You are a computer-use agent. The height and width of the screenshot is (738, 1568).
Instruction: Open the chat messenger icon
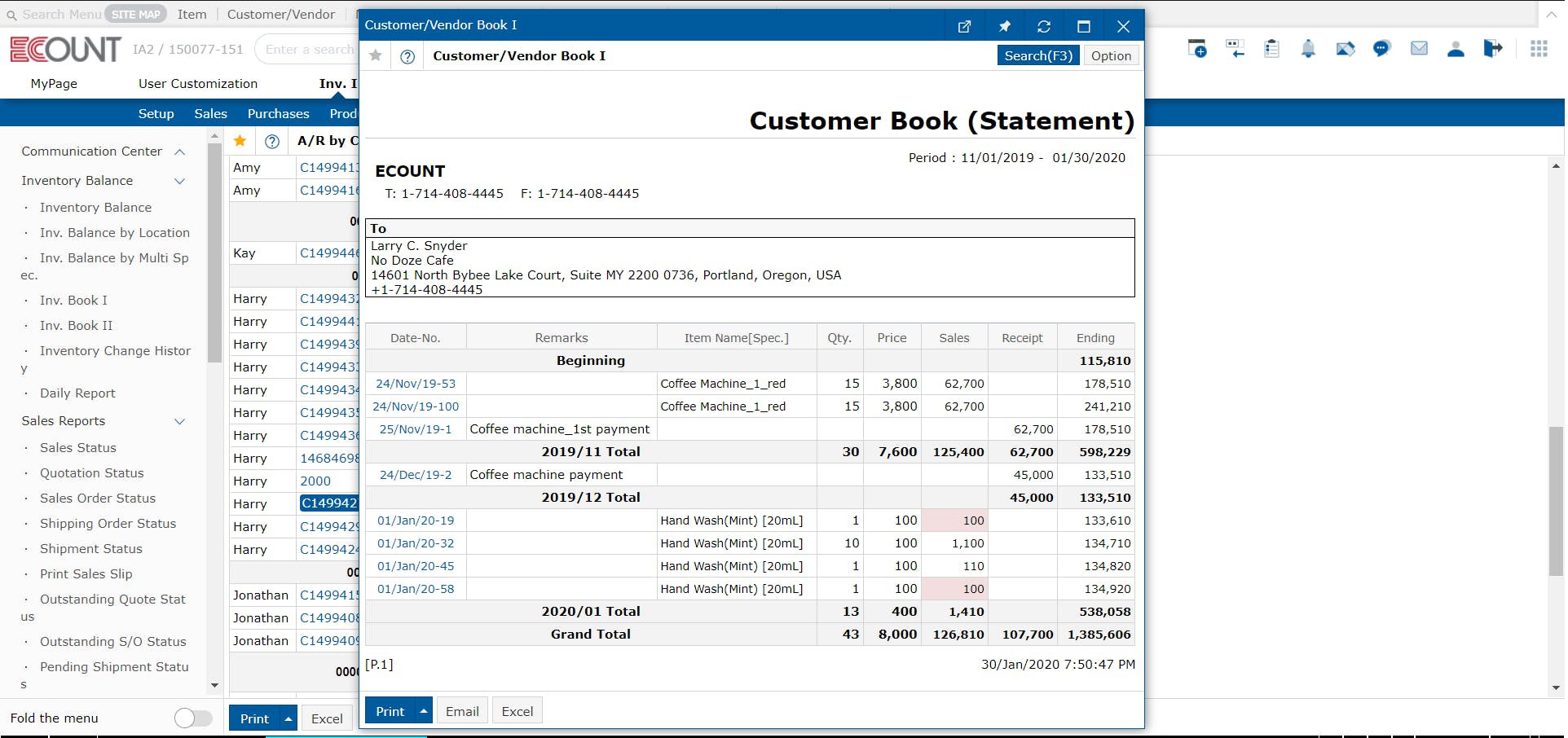1382,49
